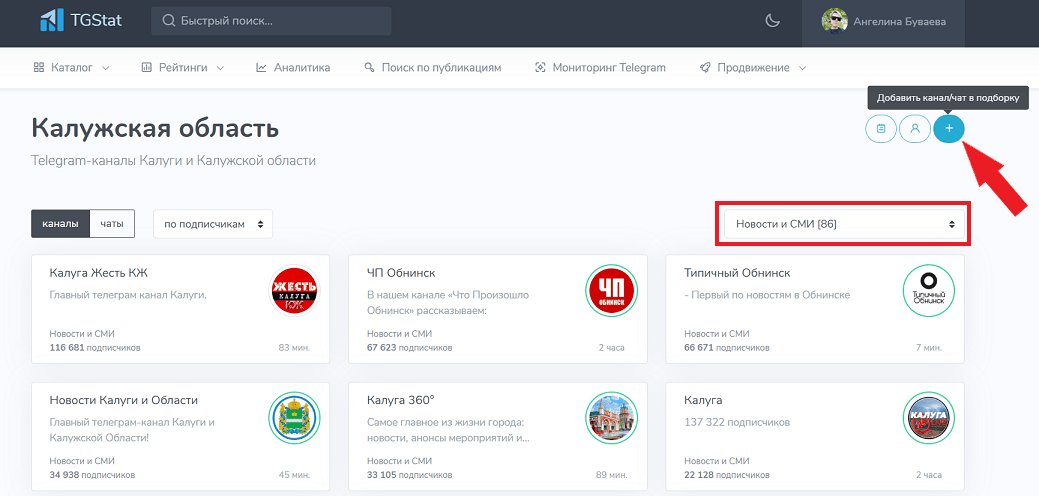The width and height of the screenshot is (1039, 496).
Task: Switch to the чаты toggle
Action: [x=112, y=224]
